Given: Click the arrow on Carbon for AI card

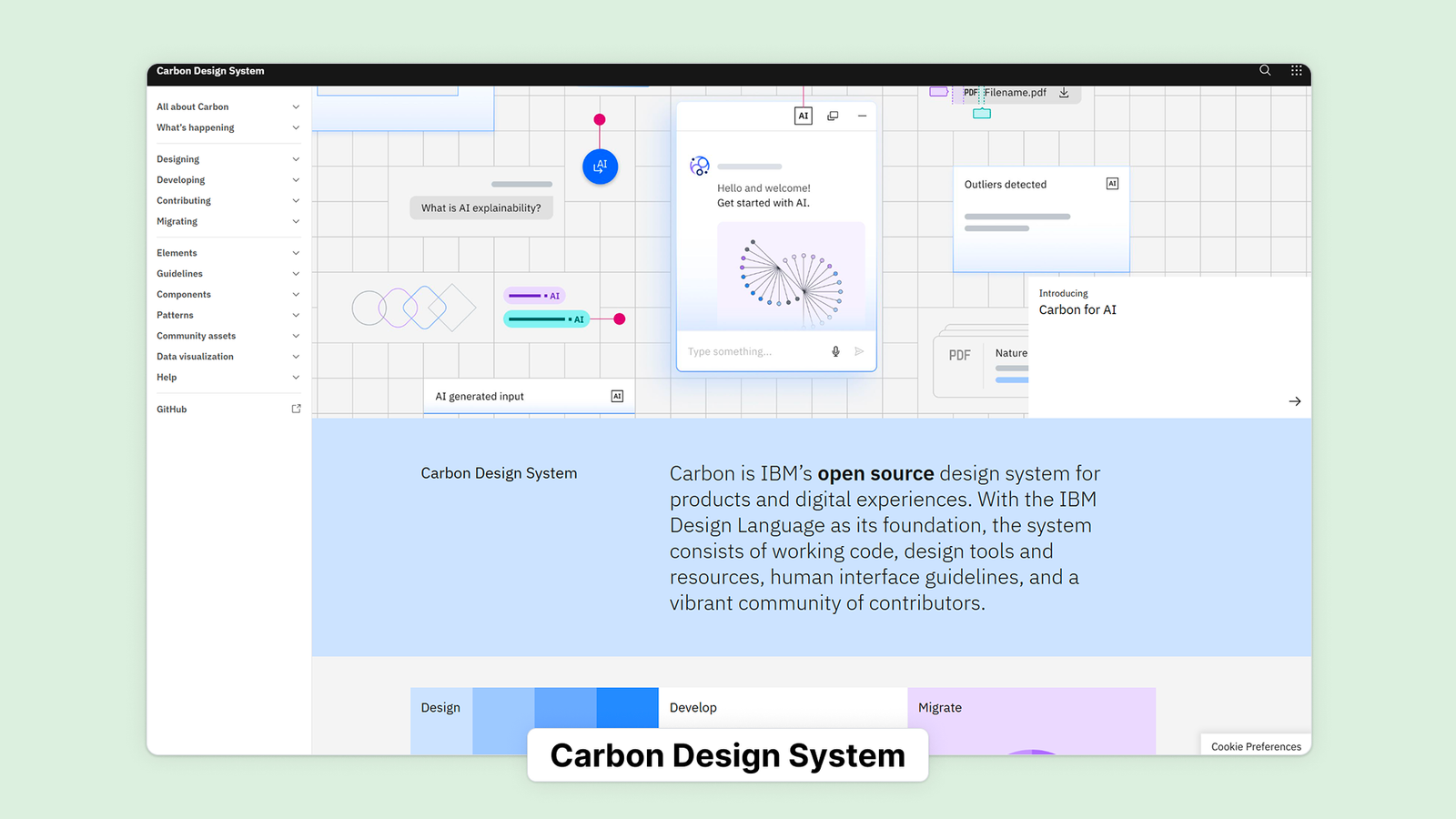Looking at the screenshot, I should 1295,401.
